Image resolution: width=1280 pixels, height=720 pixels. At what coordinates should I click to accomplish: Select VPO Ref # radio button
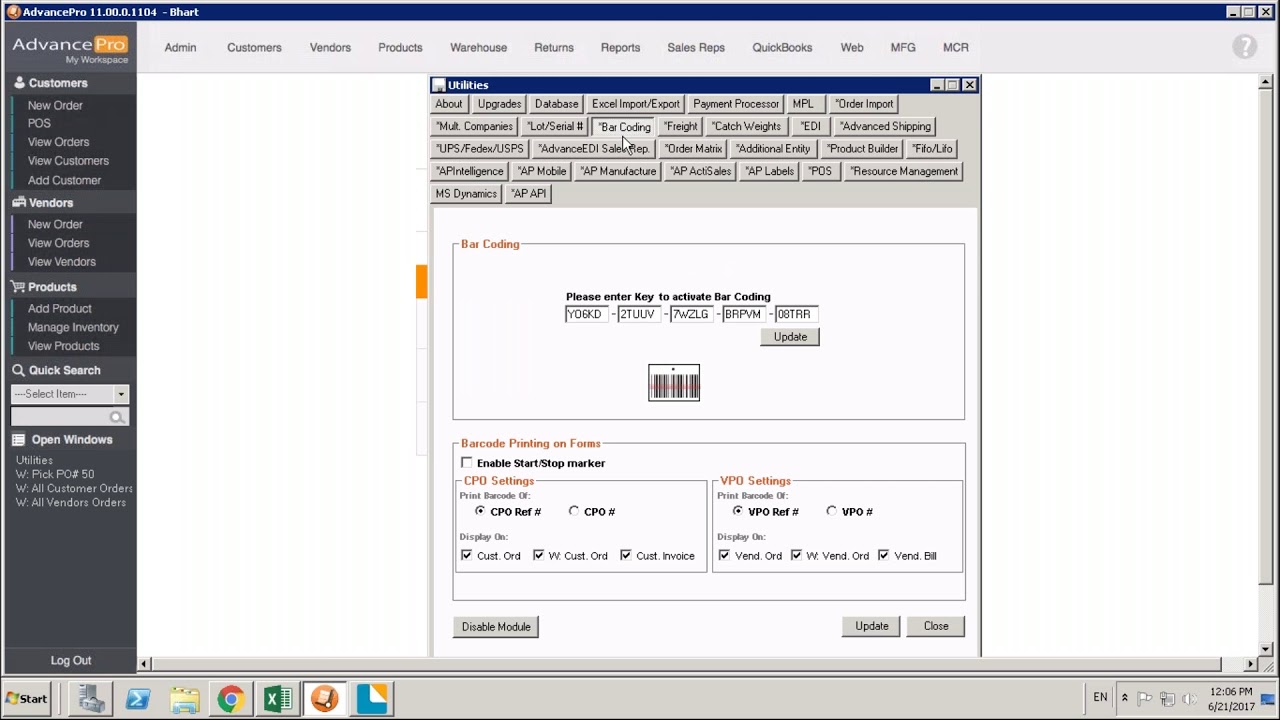[738, 511]
